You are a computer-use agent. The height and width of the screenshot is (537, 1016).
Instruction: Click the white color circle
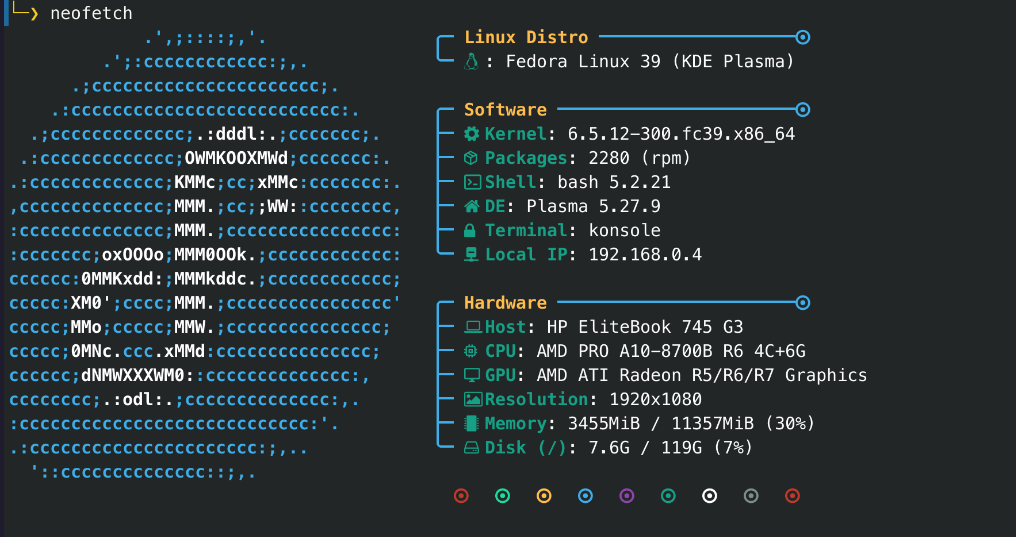tap(710, 495)
